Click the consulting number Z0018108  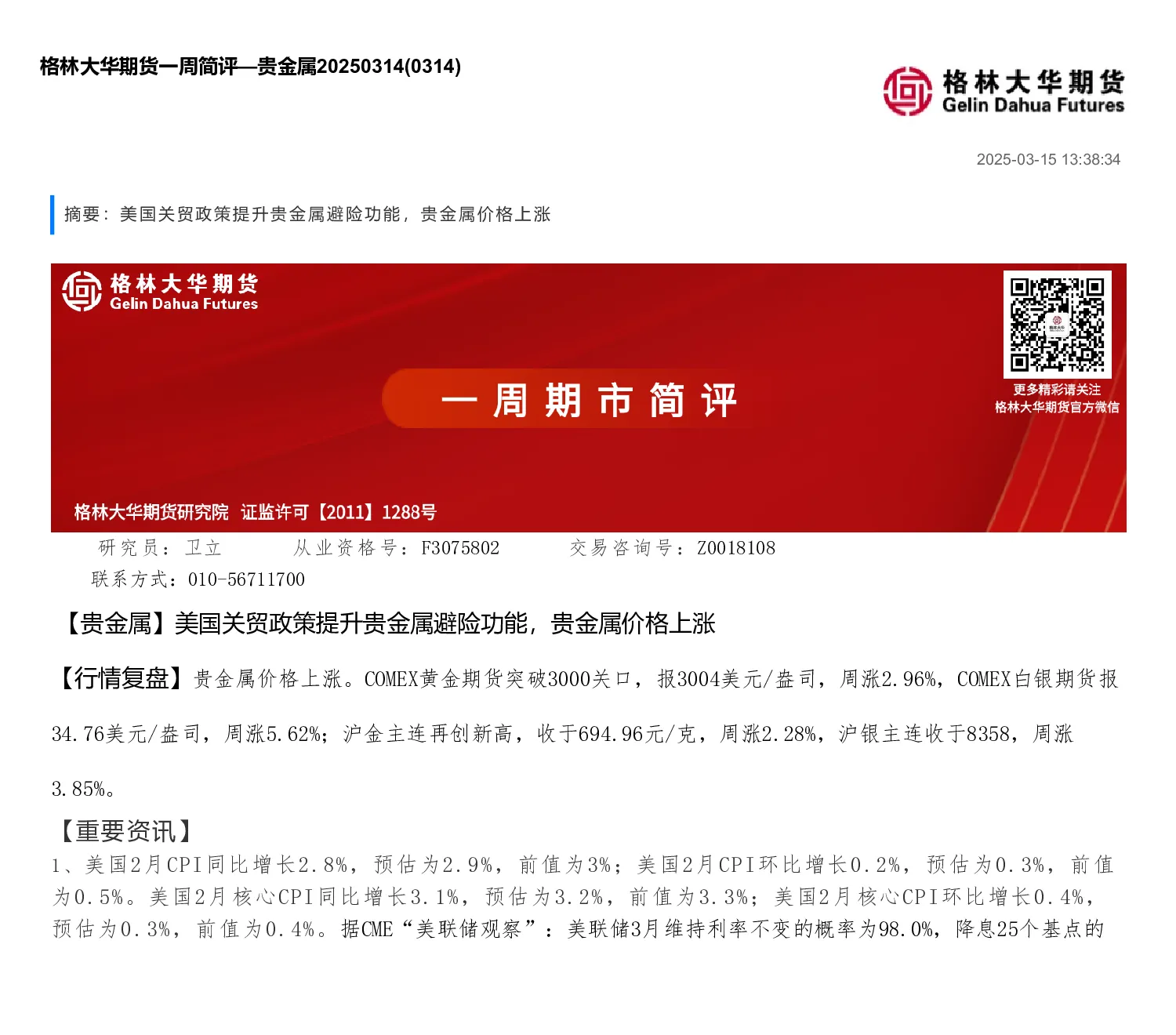[736, 548]
